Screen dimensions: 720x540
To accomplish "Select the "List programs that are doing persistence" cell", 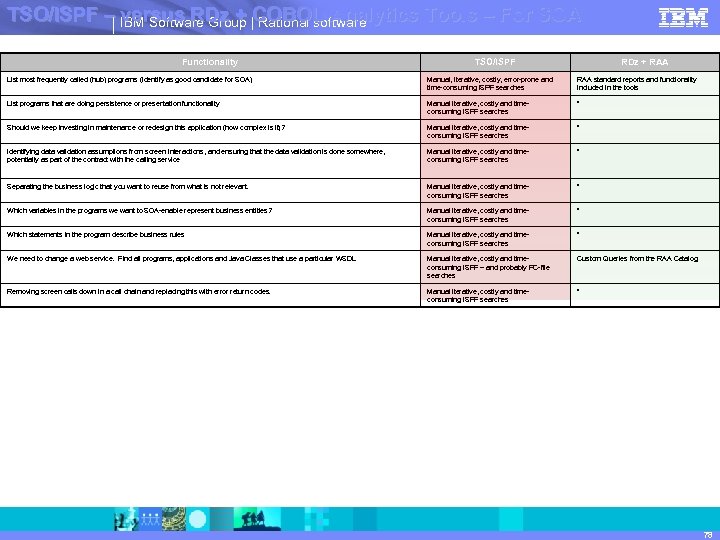I will [x=210, y=107].
